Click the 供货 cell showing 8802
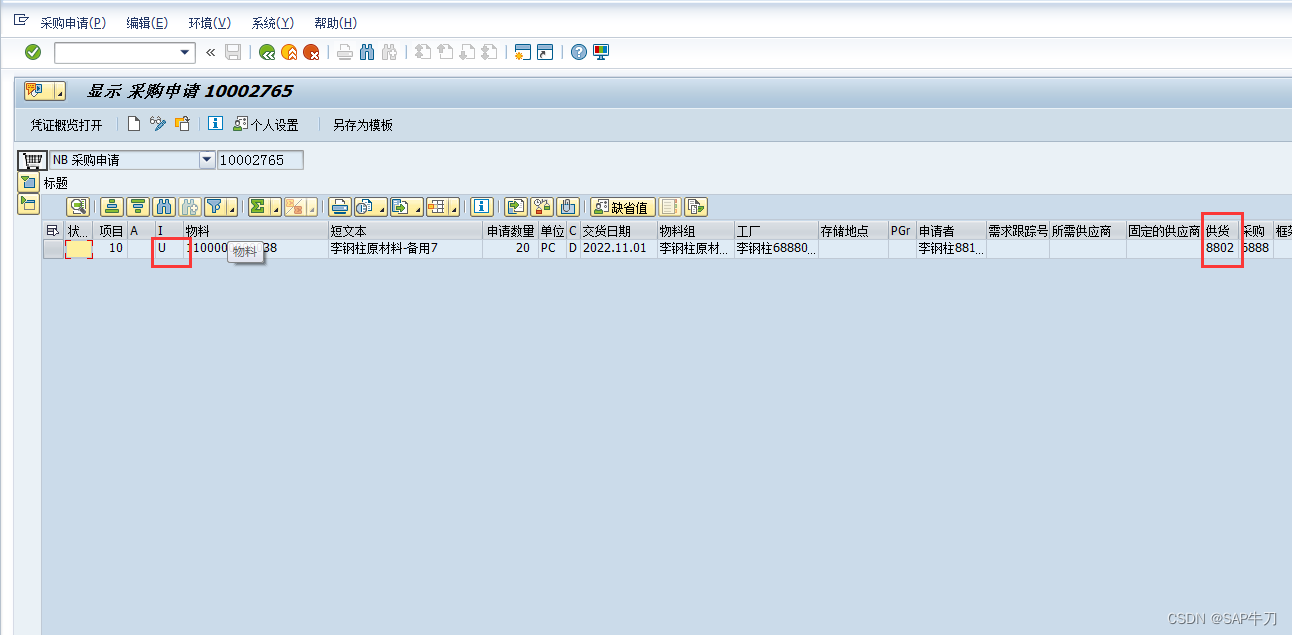 [1221, 249]
